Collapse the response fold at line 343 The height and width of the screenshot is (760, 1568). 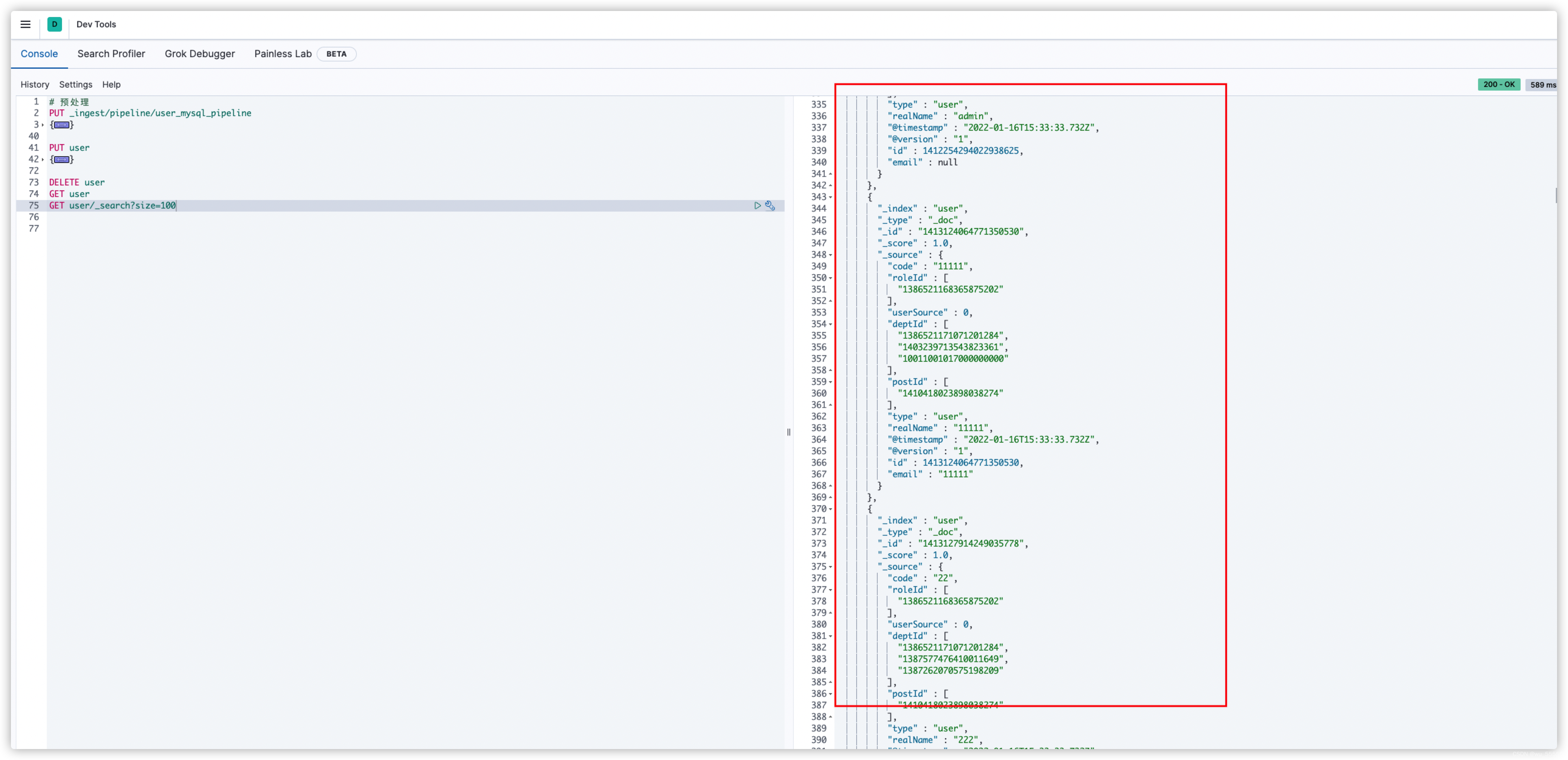click(x=831, y=197)
